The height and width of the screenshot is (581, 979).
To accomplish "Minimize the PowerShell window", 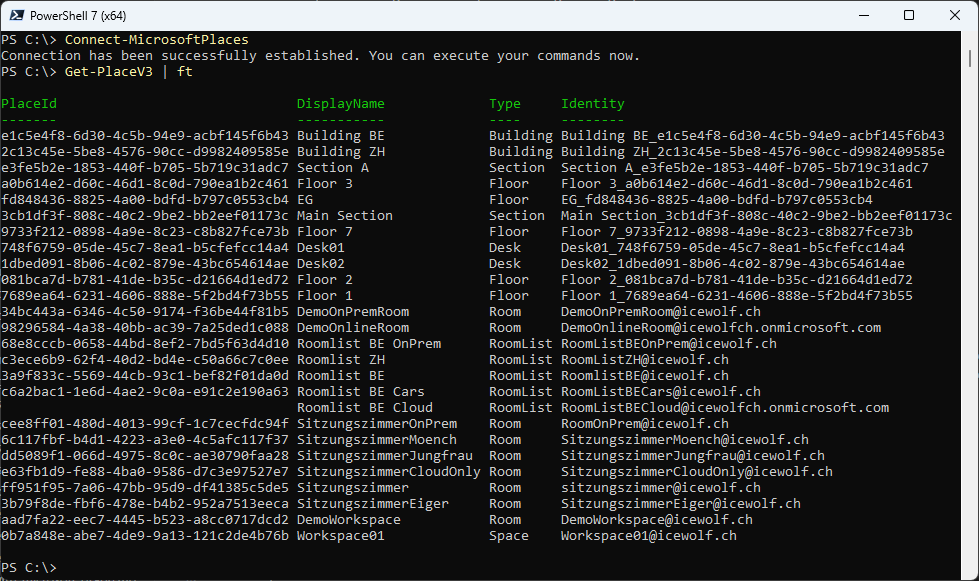I will tap(862, 15).
